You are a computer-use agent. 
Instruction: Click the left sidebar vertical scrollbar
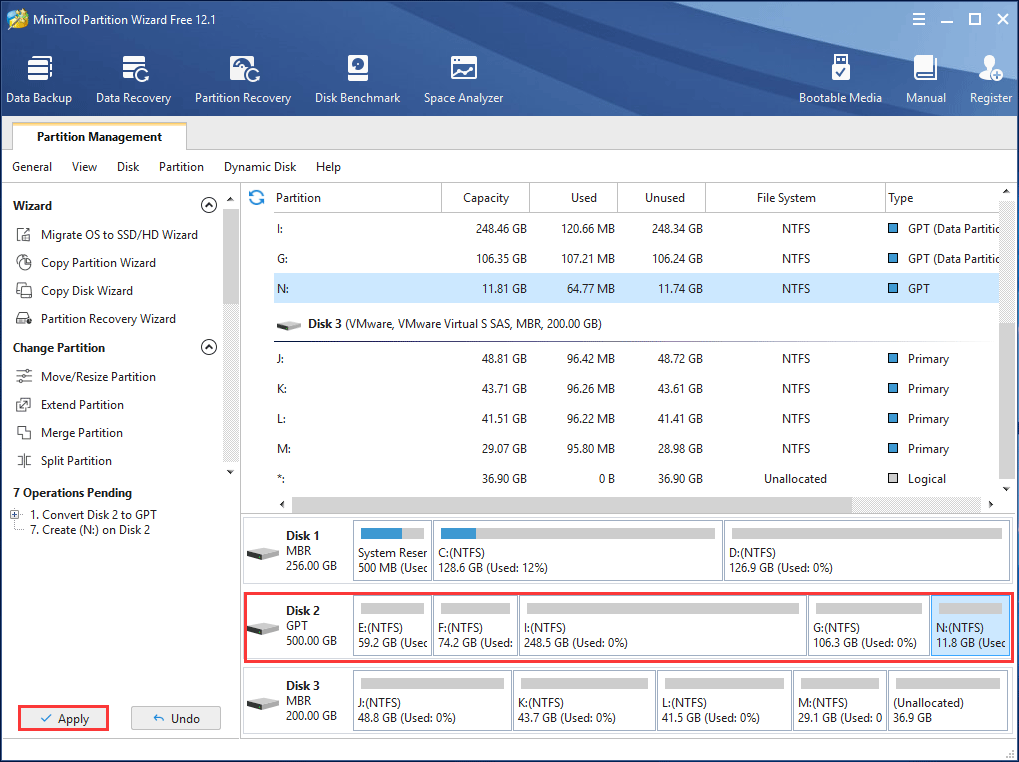(230, 257)
